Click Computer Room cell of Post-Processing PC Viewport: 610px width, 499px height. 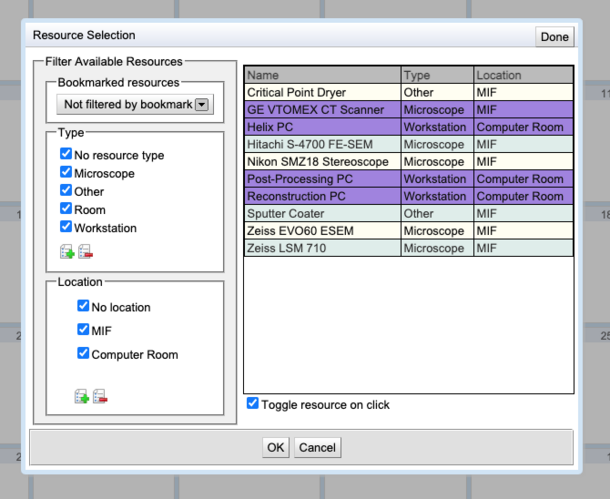tap(524, 179)
